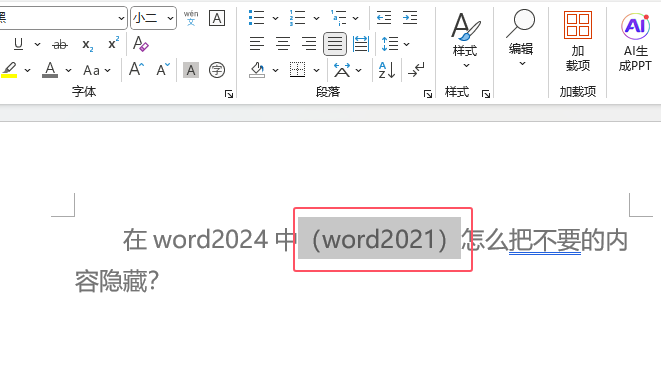Open the font name dropdown arrow
Viewport: 661px width, 373px height.
coord(121,19)
